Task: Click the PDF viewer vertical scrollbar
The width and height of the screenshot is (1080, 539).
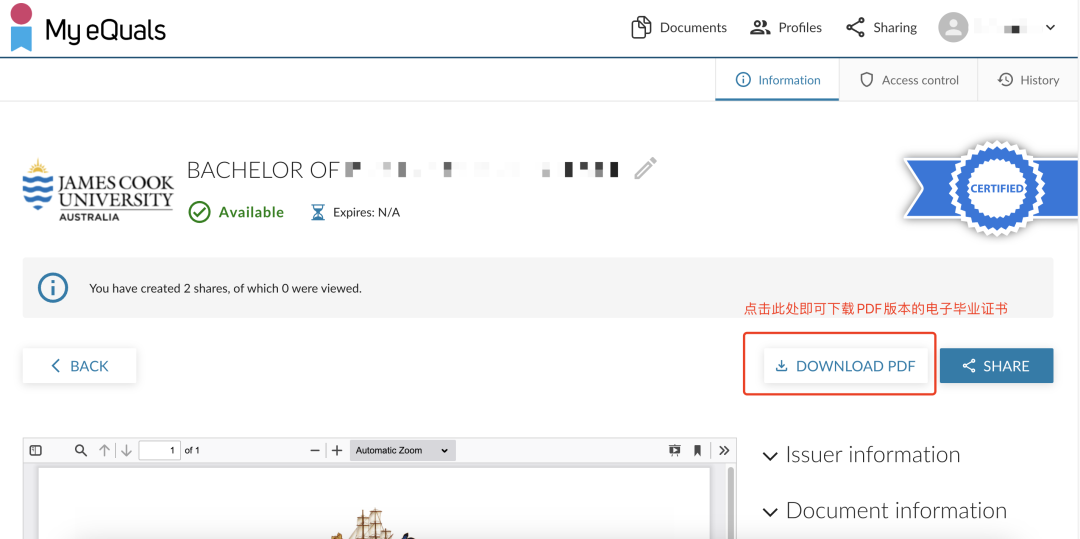Action: coord(730,503)
